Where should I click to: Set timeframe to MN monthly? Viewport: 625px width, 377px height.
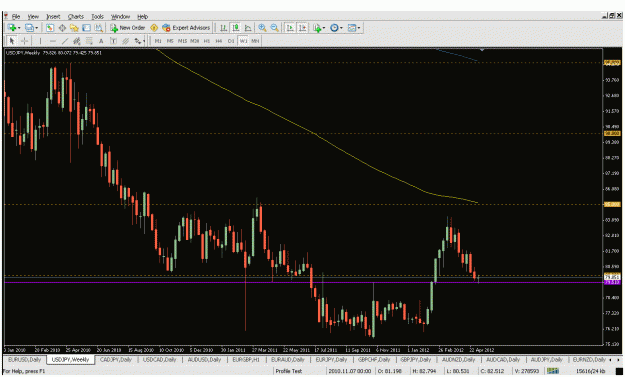click(255, 41)
